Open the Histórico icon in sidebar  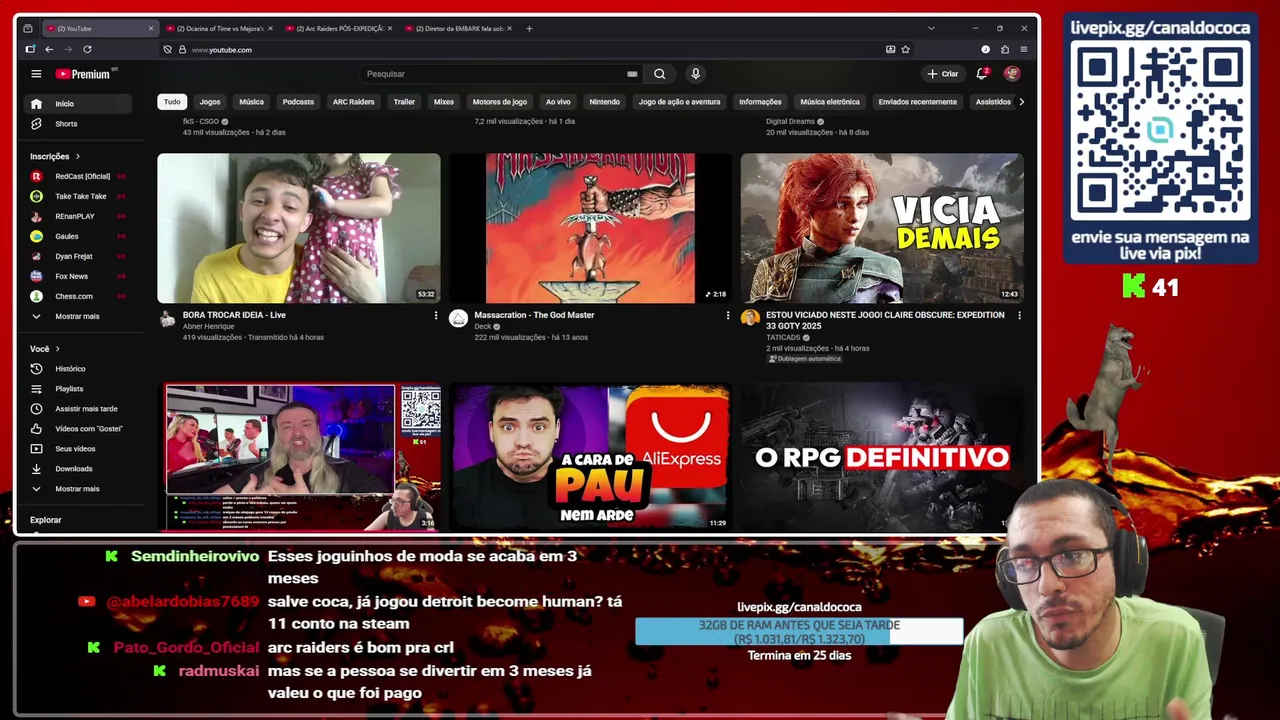click(36, 369)
